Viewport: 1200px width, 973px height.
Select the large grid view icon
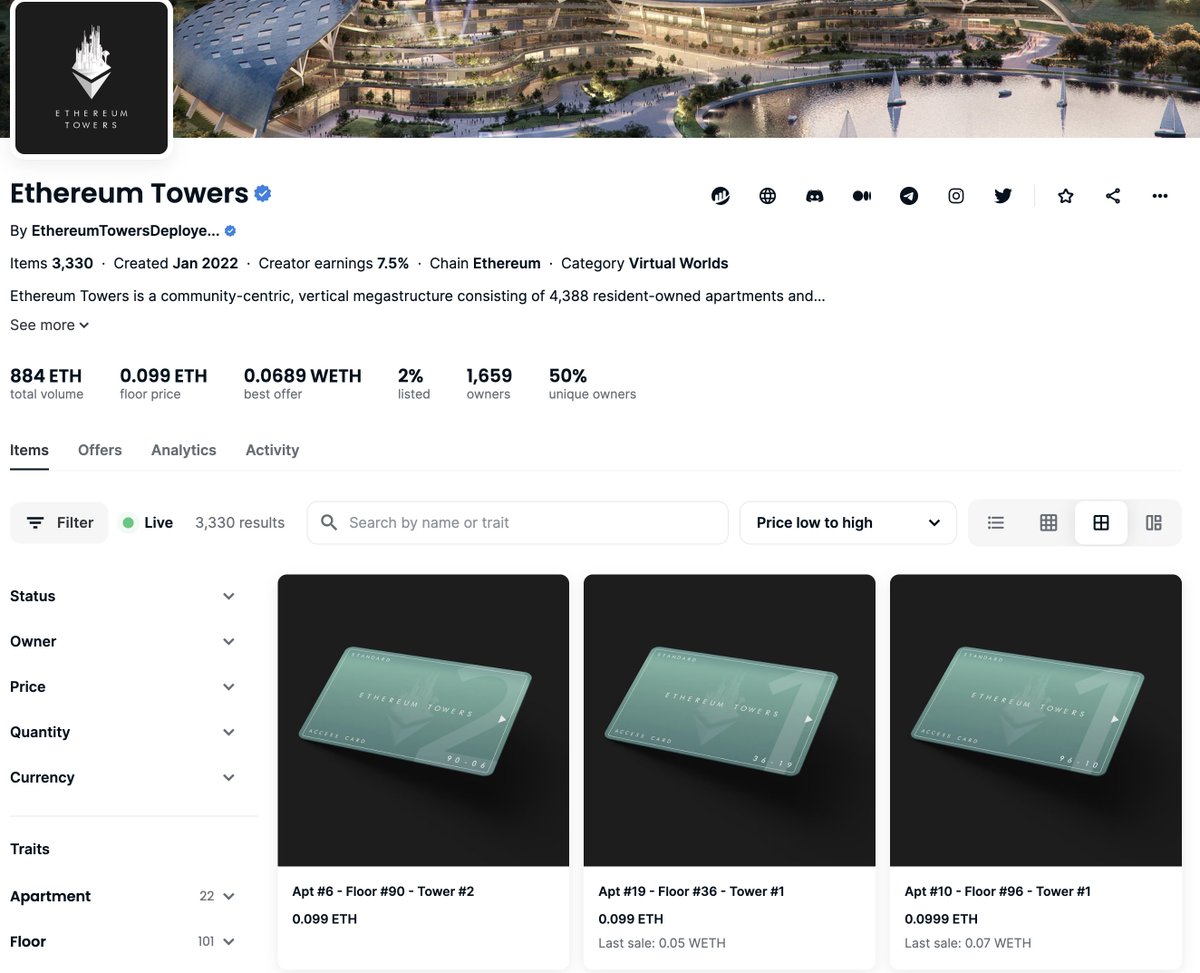point(1101,523)
